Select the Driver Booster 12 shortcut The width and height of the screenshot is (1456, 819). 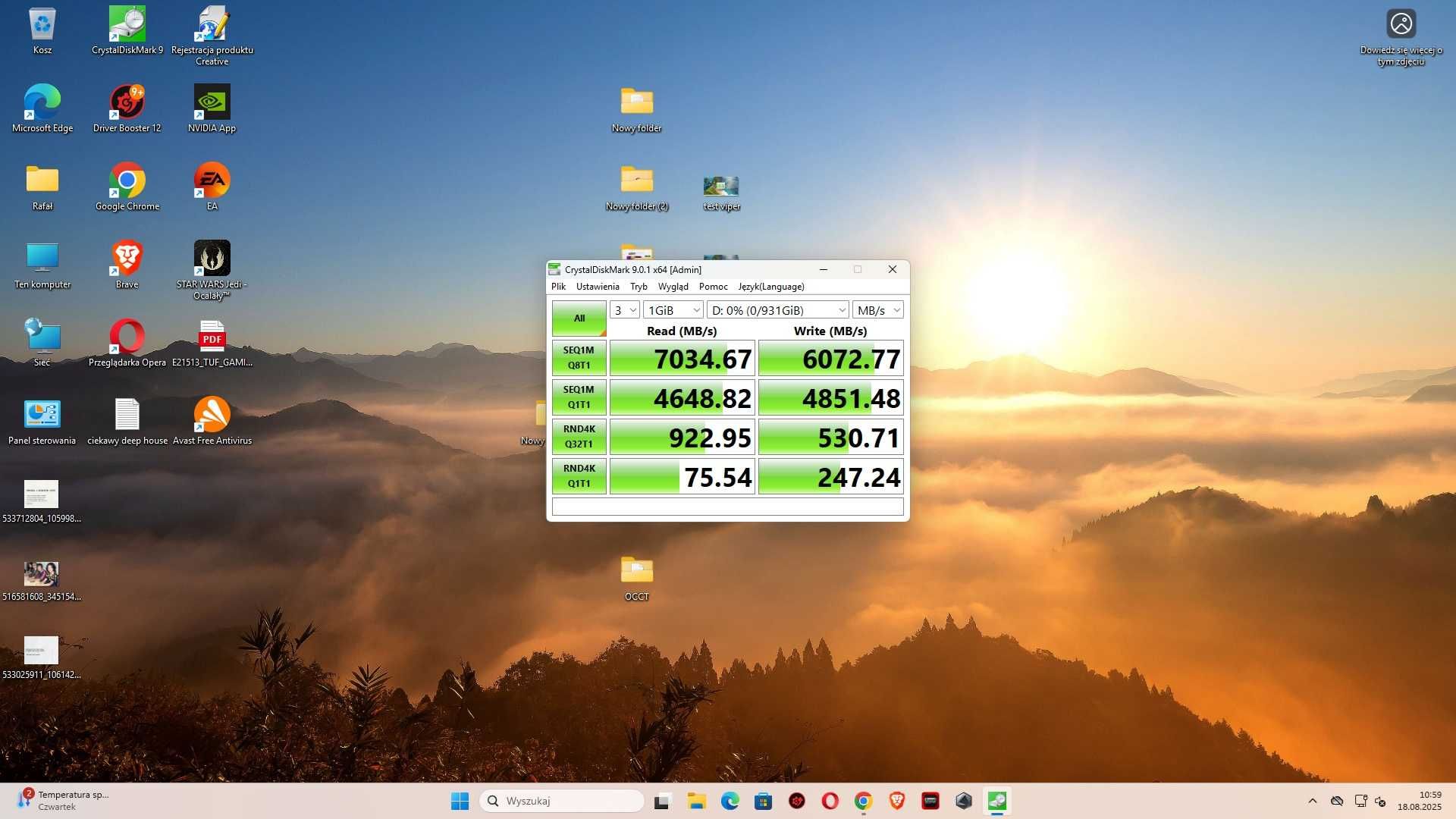coord(127,109)
